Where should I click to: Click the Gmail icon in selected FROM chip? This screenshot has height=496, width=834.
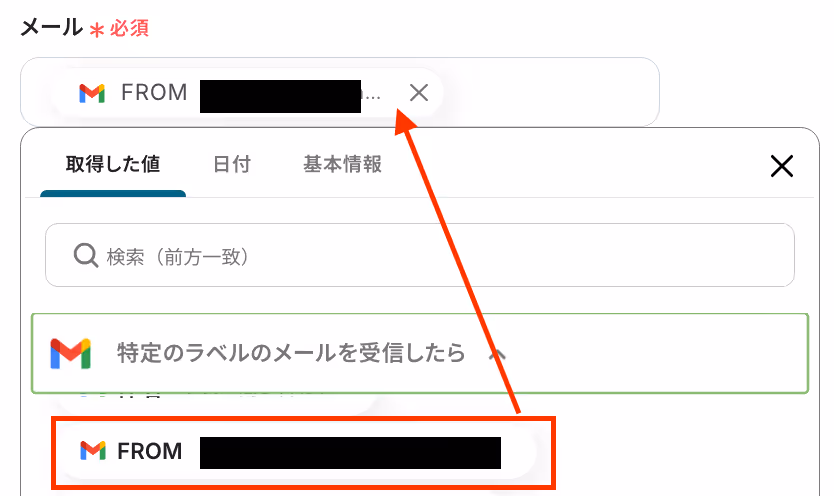click(92, 93)
